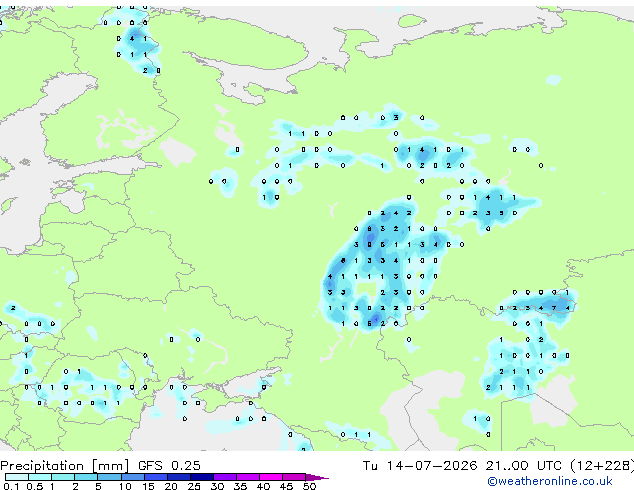Pick the 15–20 mm legend color swatch
This screenshot has width=634, height=490.
click(155, 477)
